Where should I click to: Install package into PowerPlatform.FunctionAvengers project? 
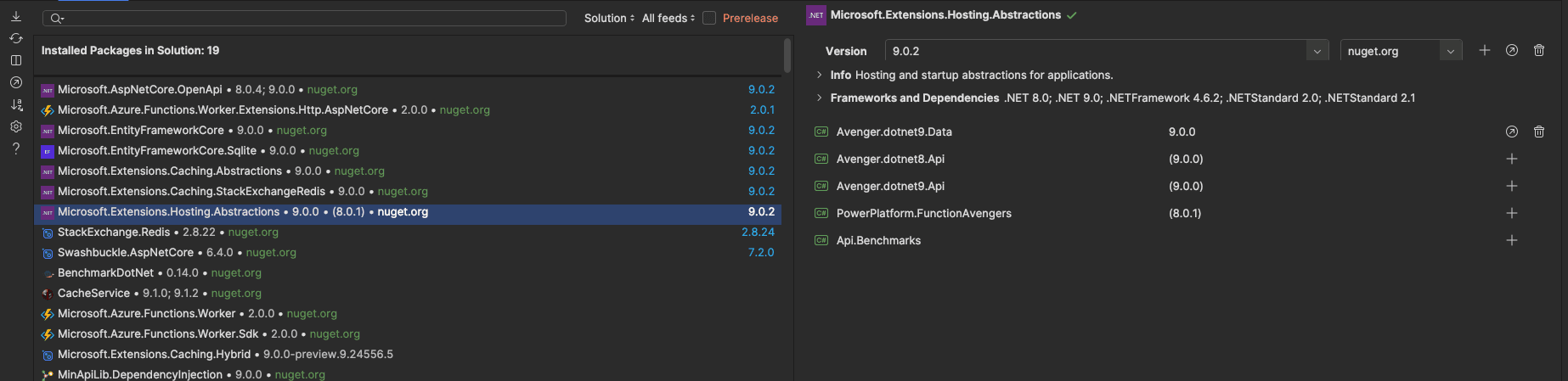pos(1512,213)
